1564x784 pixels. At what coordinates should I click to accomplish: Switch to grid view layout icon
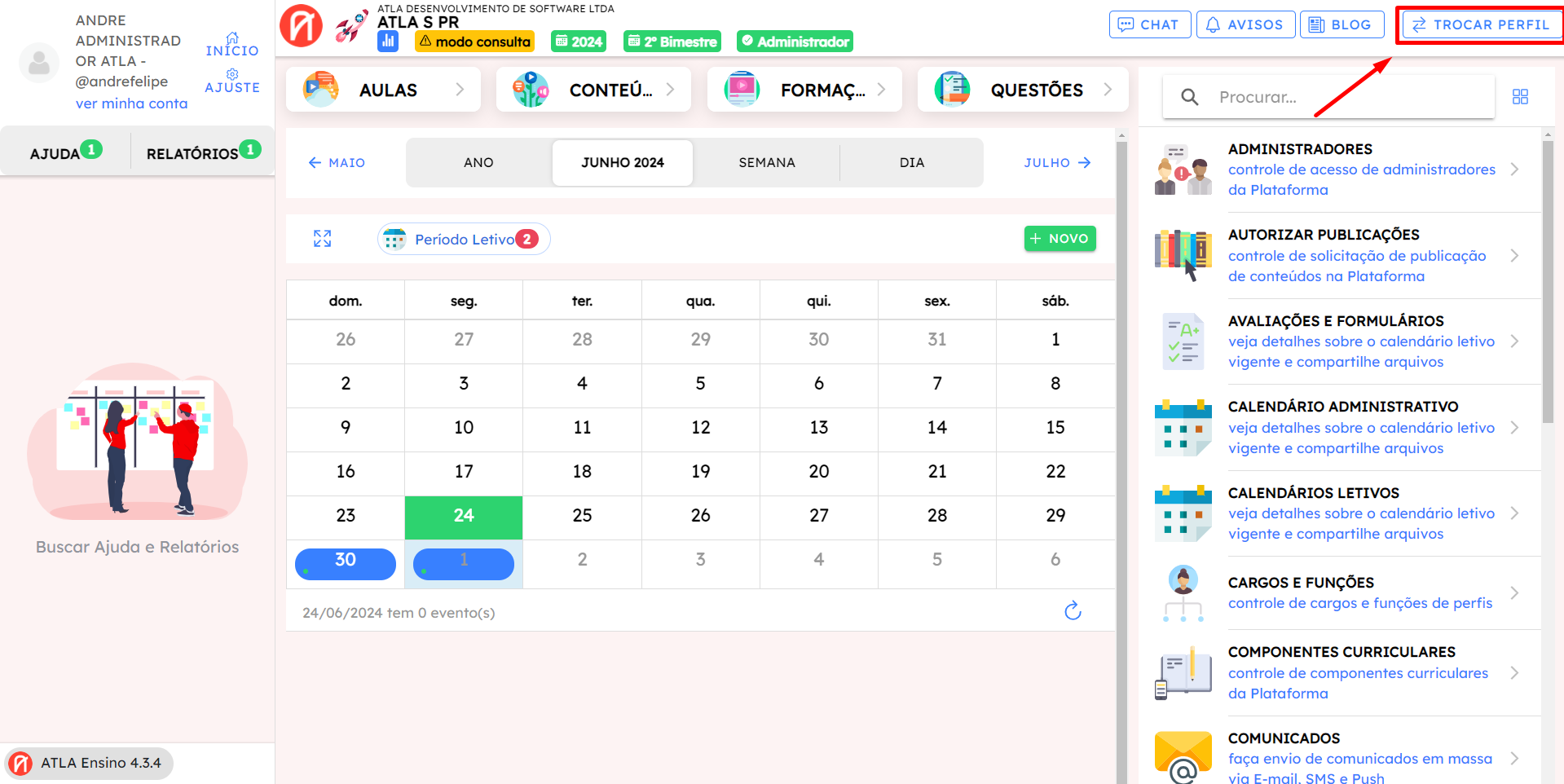[x=1520, y=97]
